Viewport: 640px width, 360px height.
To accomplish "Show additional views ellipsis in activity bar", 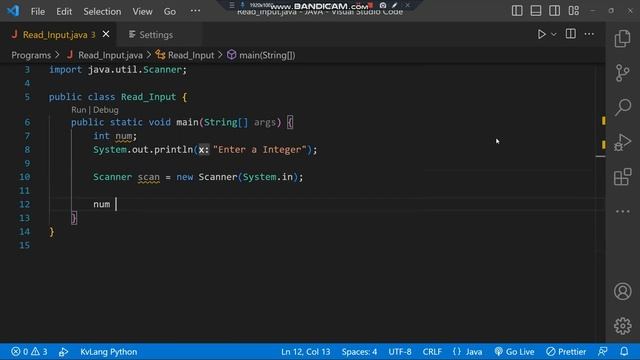I will coord(623,211).
